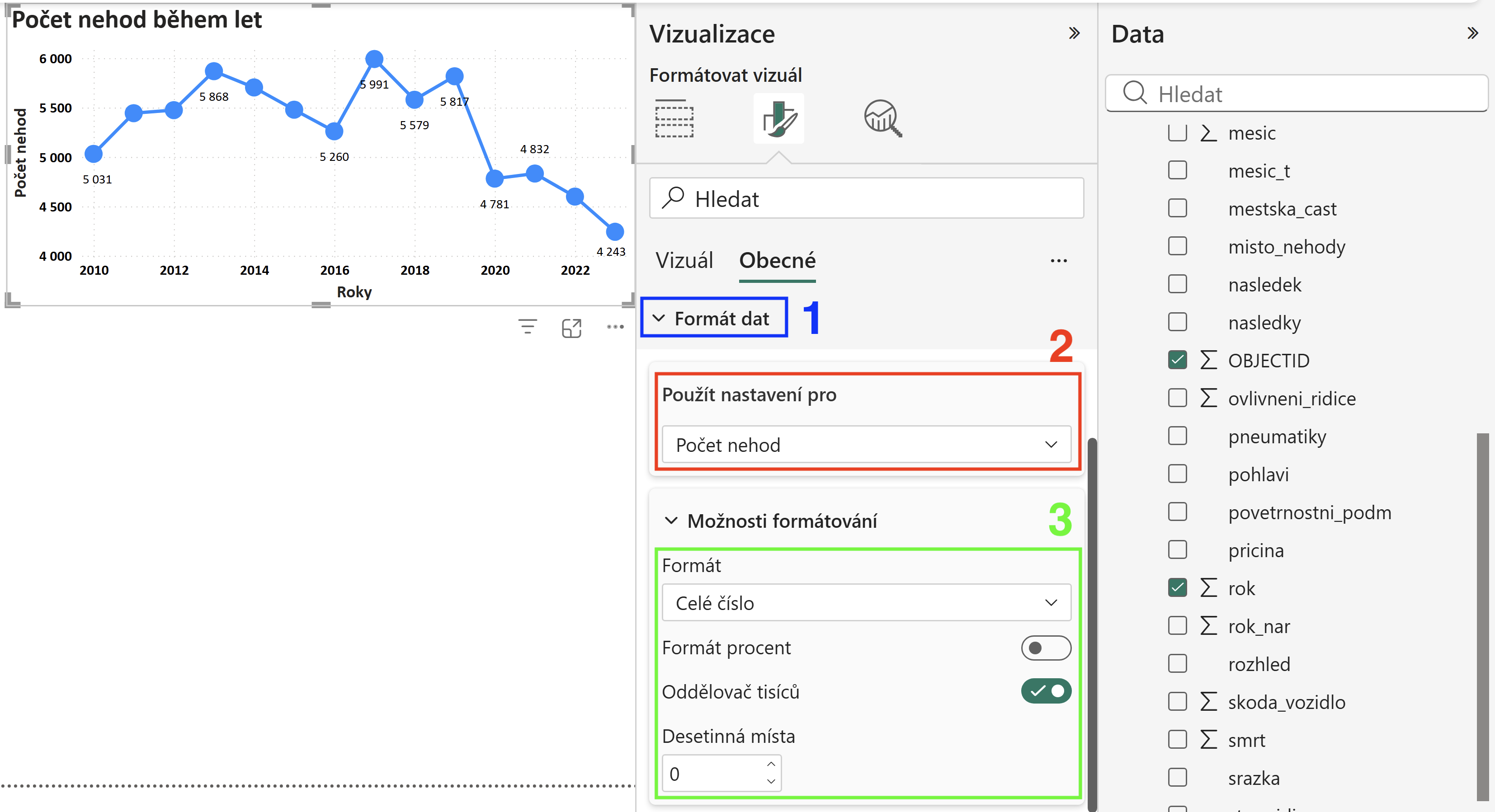Click the Hledat box in Vizualizace pane
Image resolution: width=1495 pixels, height=812 pixels.
[867, 199]
